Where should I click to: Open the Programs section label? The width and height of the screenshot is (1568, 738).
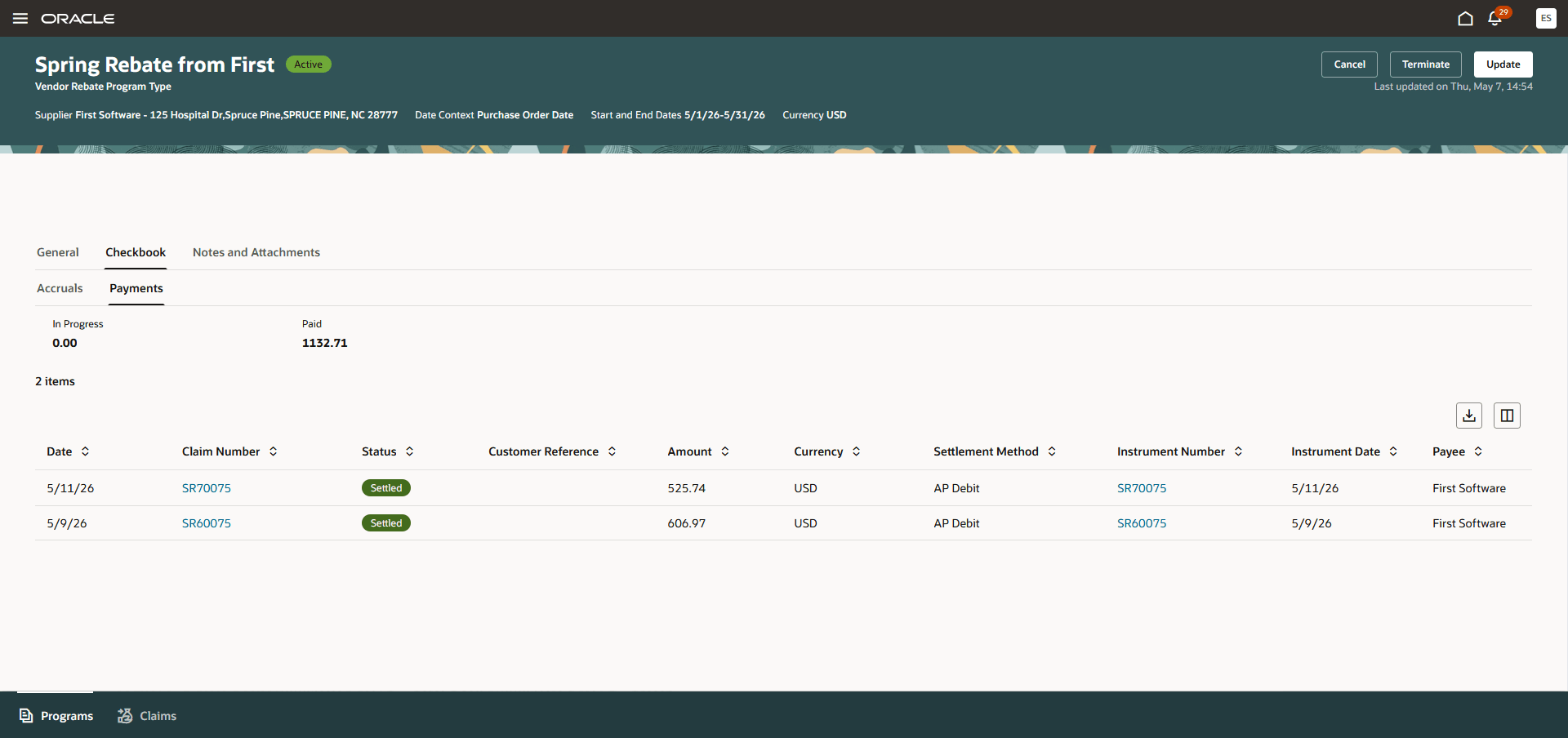[x=67, y=716]
